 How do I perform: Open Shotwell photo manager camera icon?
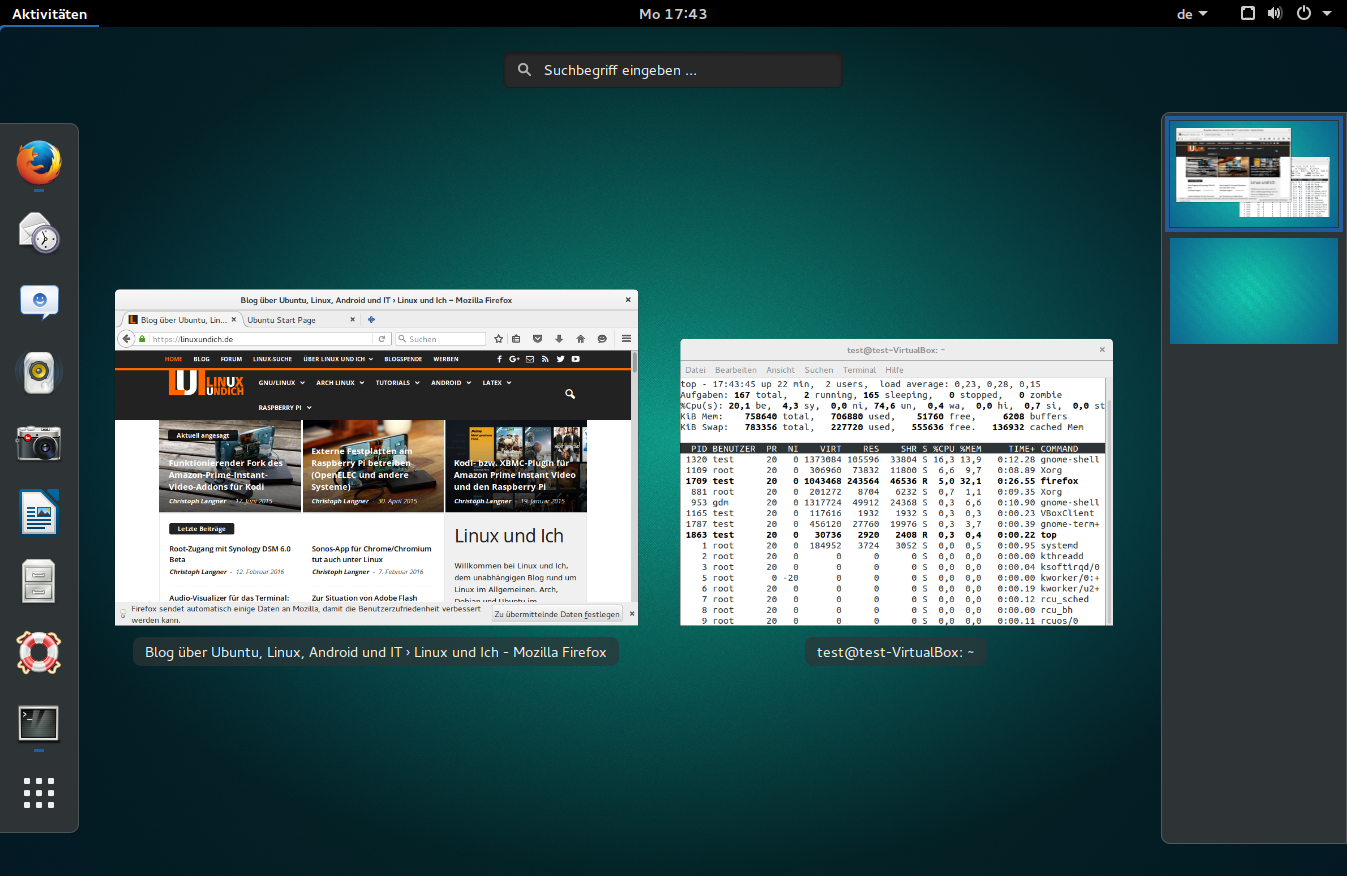click(39, 442)
